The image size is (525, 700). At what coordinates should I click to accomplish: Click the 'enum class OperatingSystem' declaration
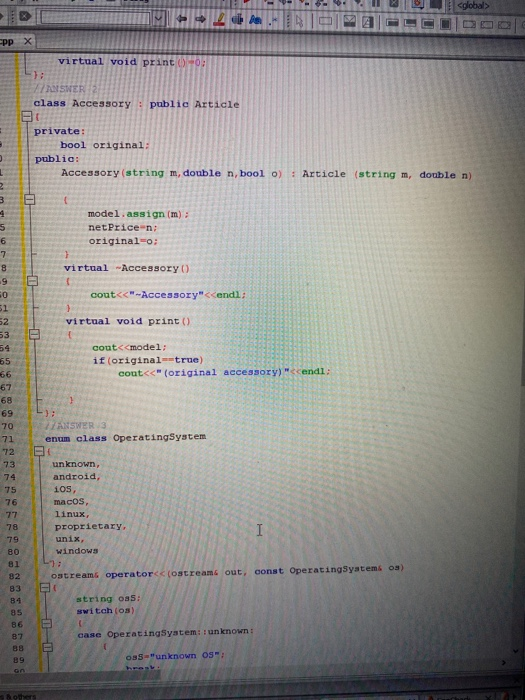click(125, 438)
